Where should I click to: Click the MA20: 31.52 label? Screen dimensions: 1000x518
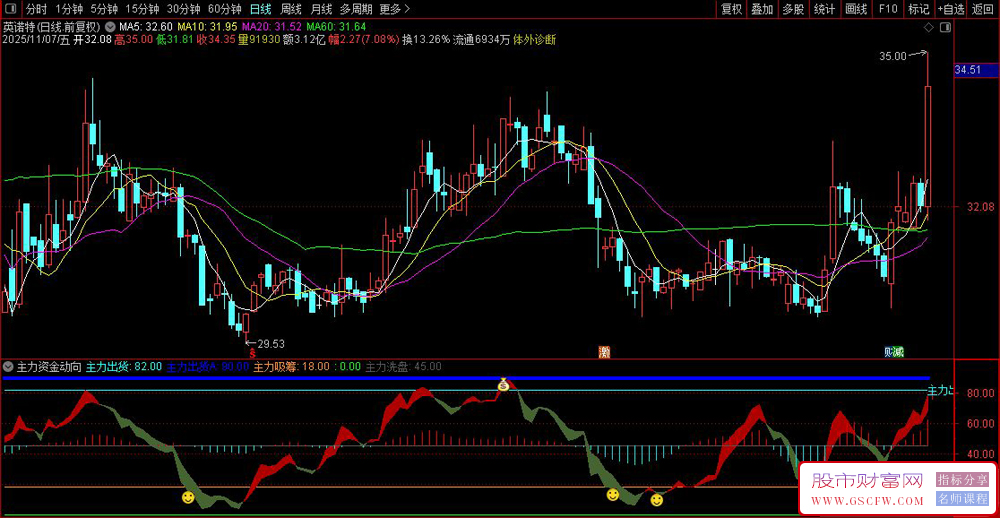[272, 27]
